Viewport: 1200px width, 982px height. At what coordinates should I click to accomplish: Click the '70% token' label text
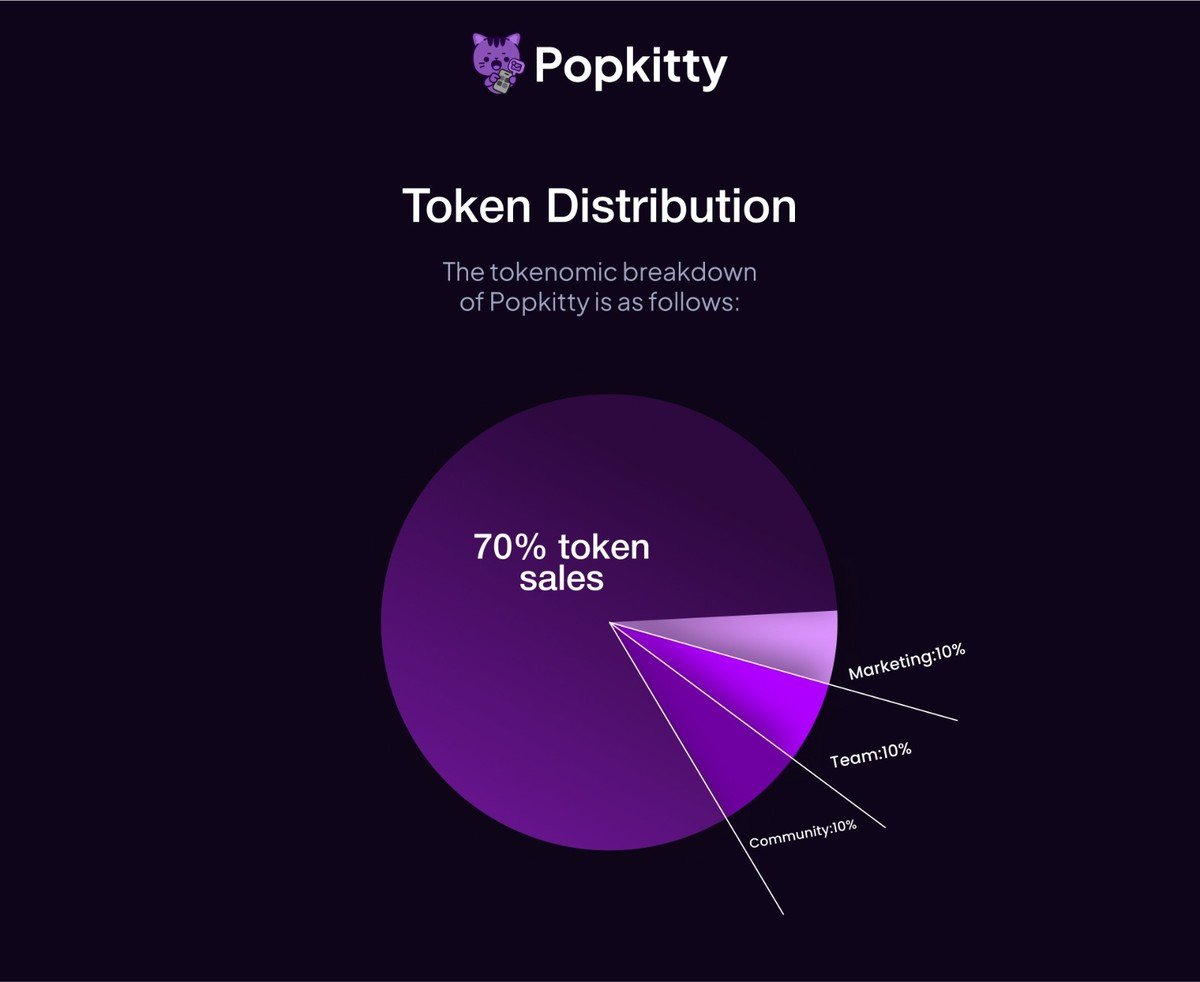click(562, 547)
